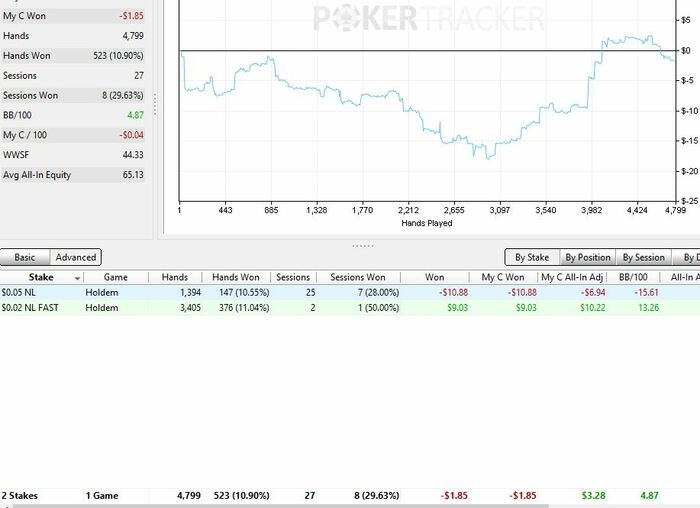Sort by My C Won column header

tap(503, 277)
